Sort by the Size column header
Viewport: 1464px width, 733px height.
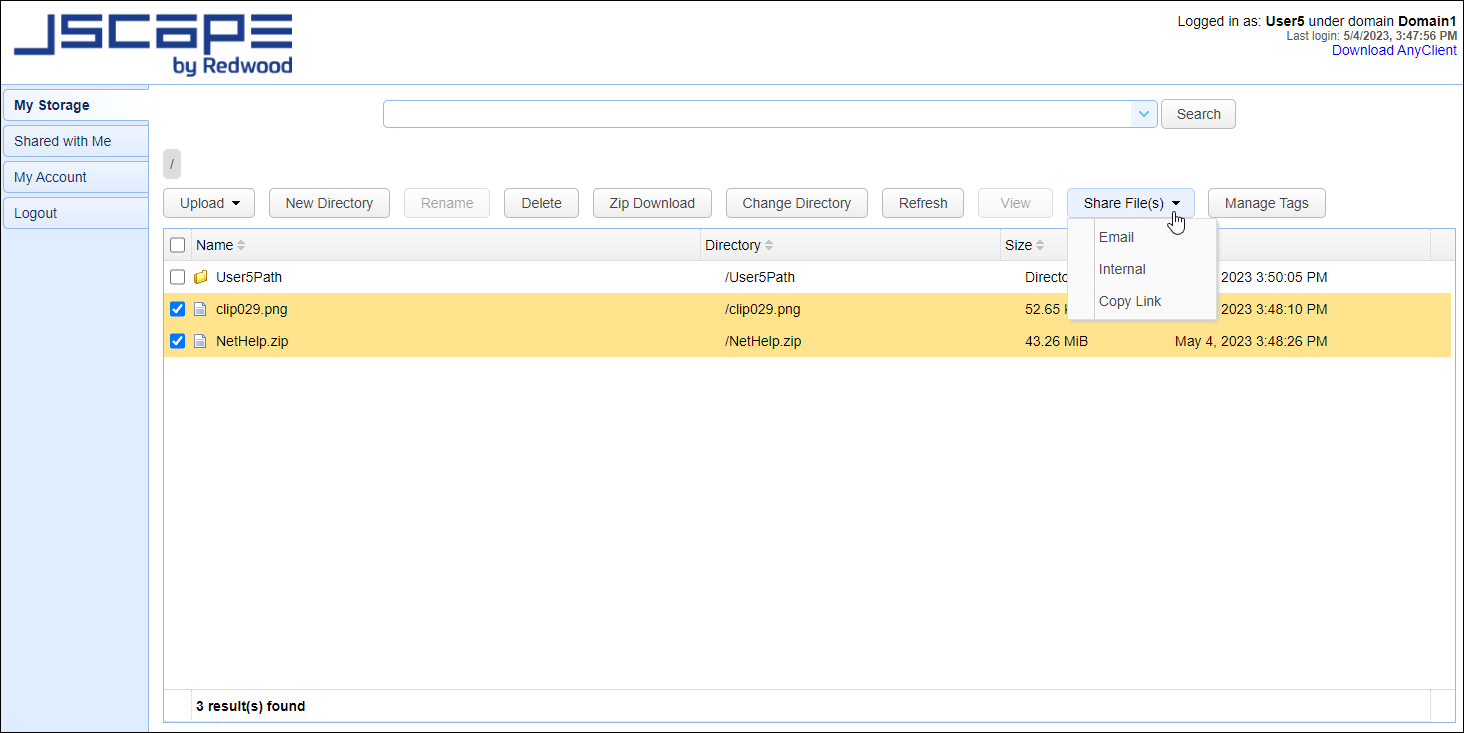click(x=1018, y=245)
